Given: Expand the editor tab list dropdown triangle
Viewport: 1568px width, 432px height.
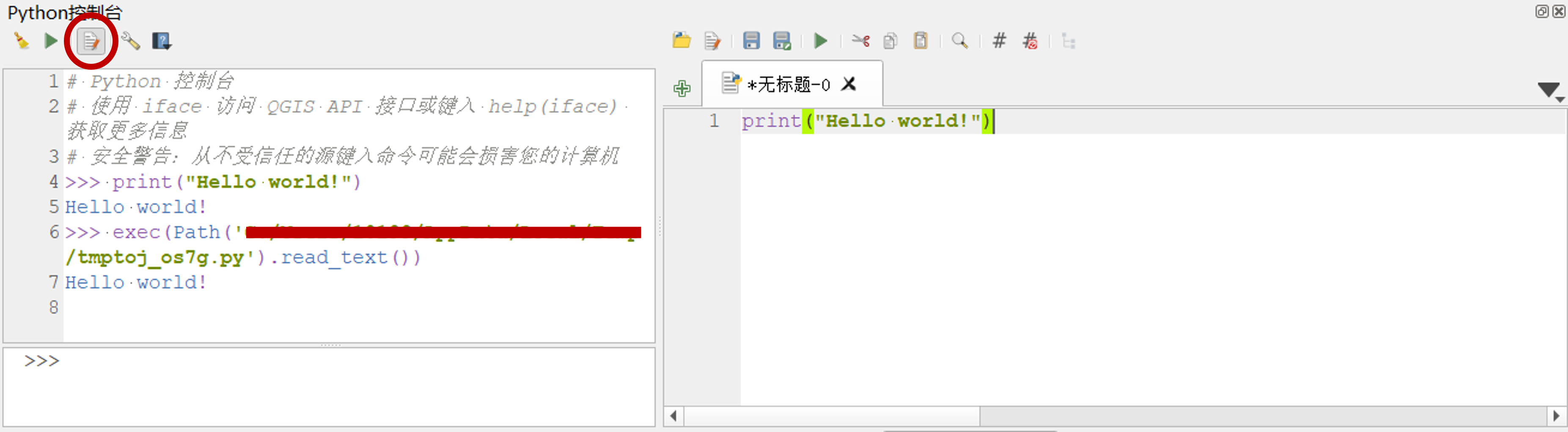Looking at the screenshot, I should pyautogui.click(x=1550, y=91).
